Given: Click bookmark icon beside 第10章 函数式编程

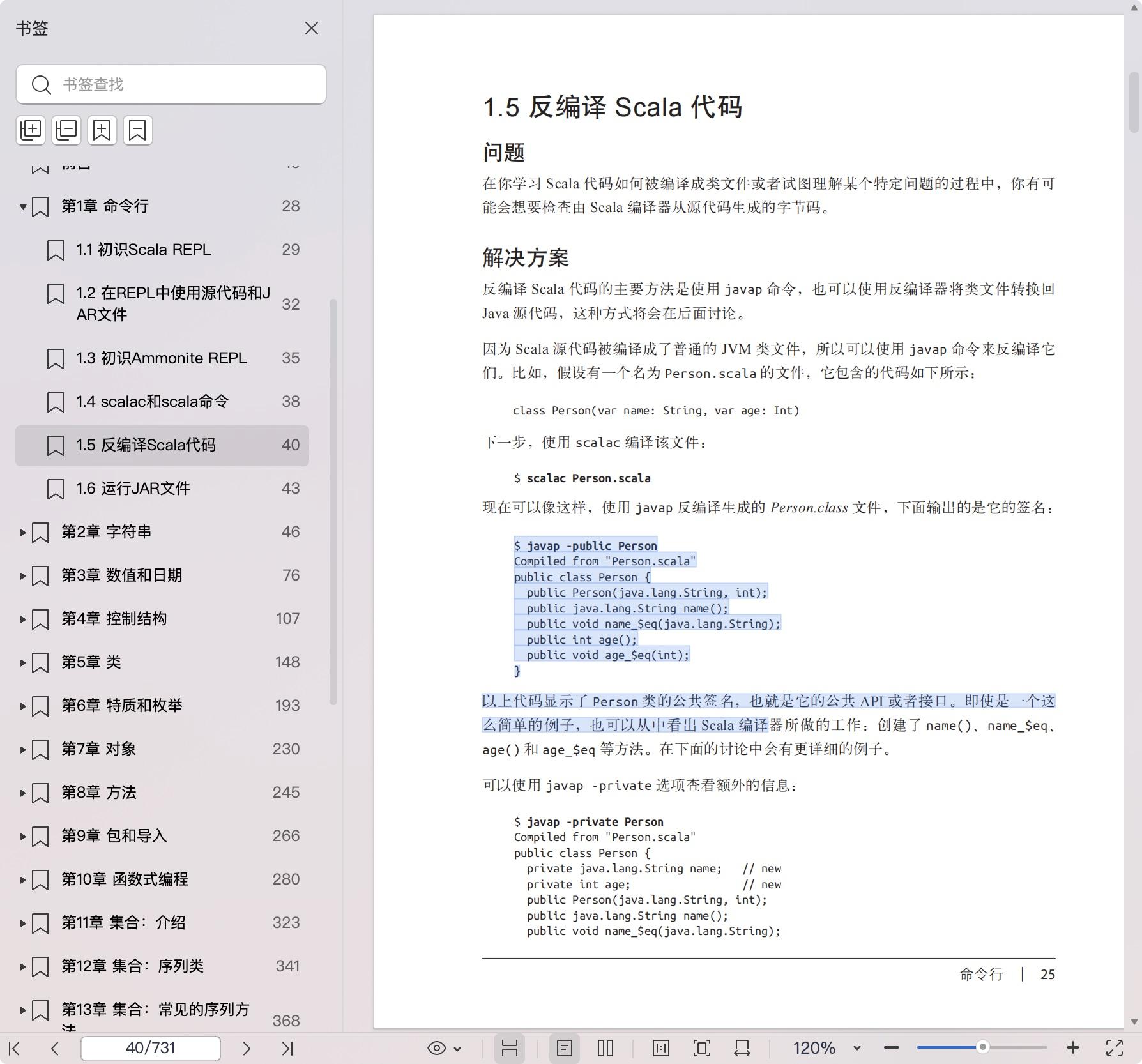Looking at the screenshot, I should [x=40, y=880].
